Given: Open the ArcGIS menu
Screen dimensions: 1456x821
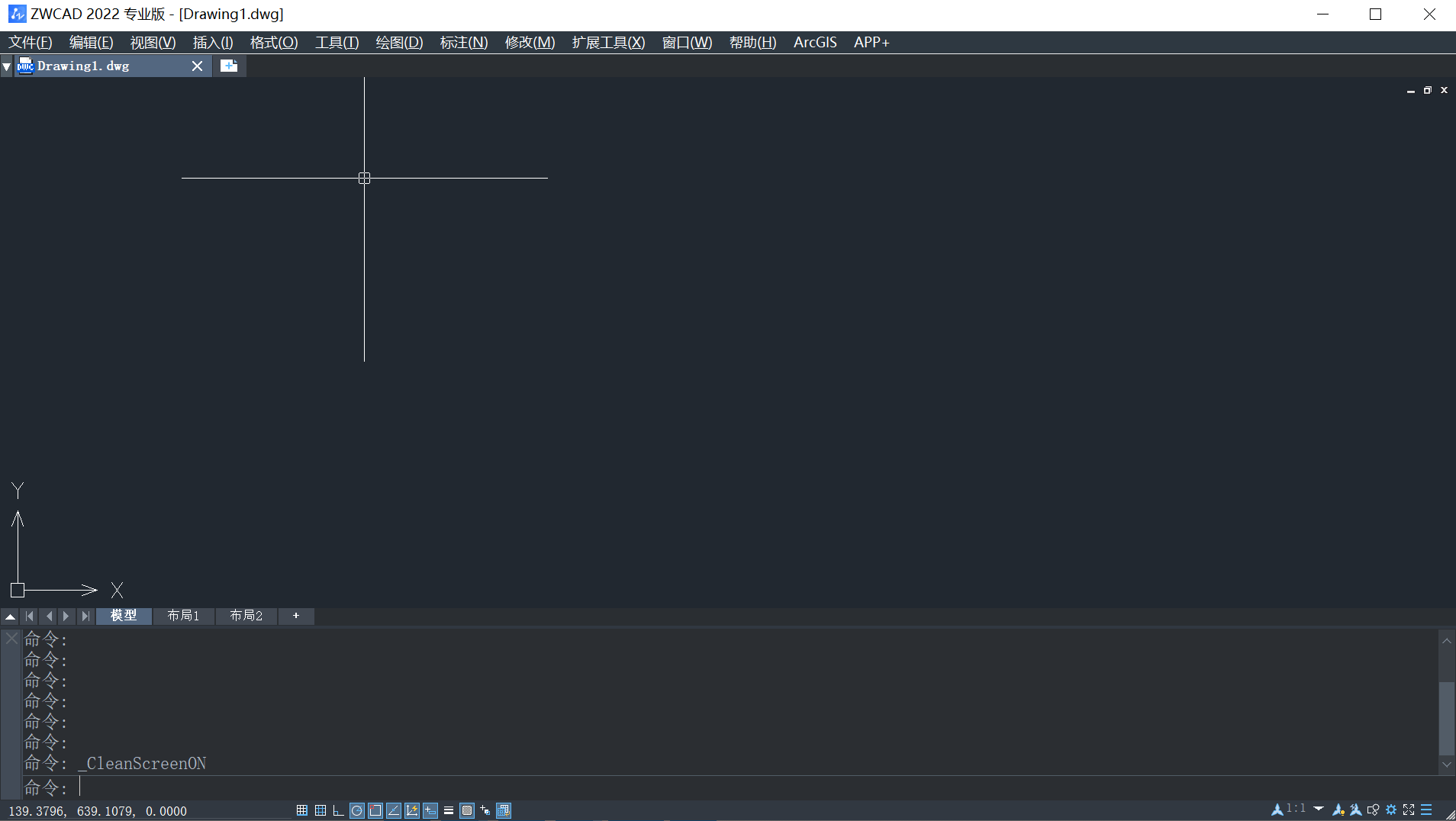Looking at the screenshot, I should 815,43.
